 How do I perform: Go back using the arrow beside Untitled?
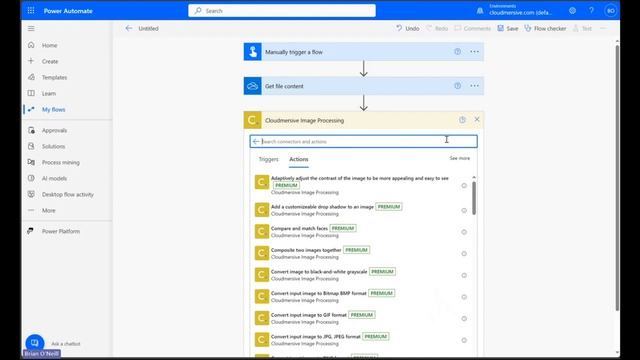click(x=129, y=28)
